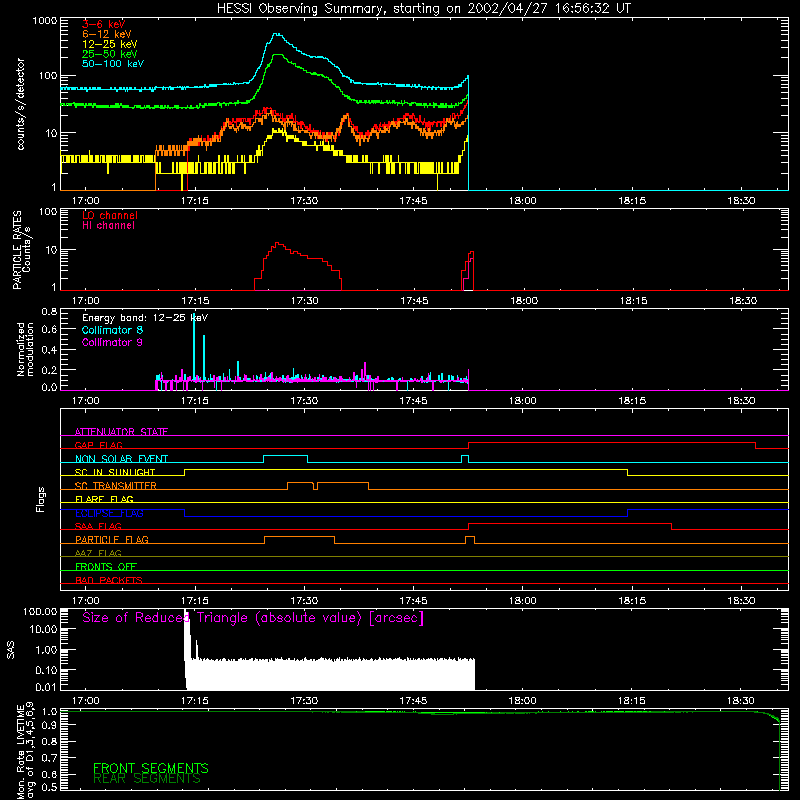Select the Collimator 8 legend label
Viewport: 800px width, 800px height.
[112, 330]
